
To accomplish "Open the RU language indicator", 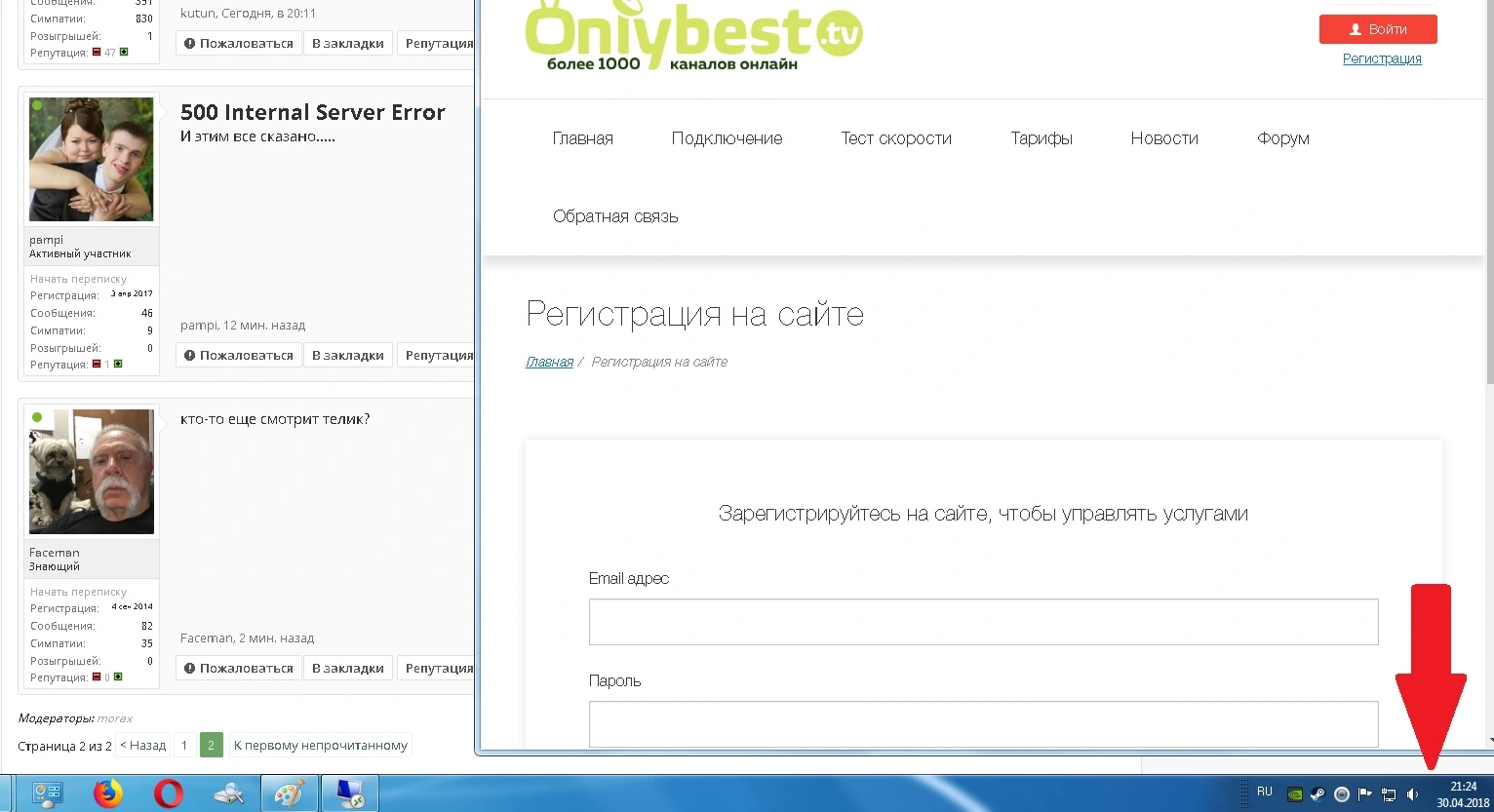I will pos(1265,792).
